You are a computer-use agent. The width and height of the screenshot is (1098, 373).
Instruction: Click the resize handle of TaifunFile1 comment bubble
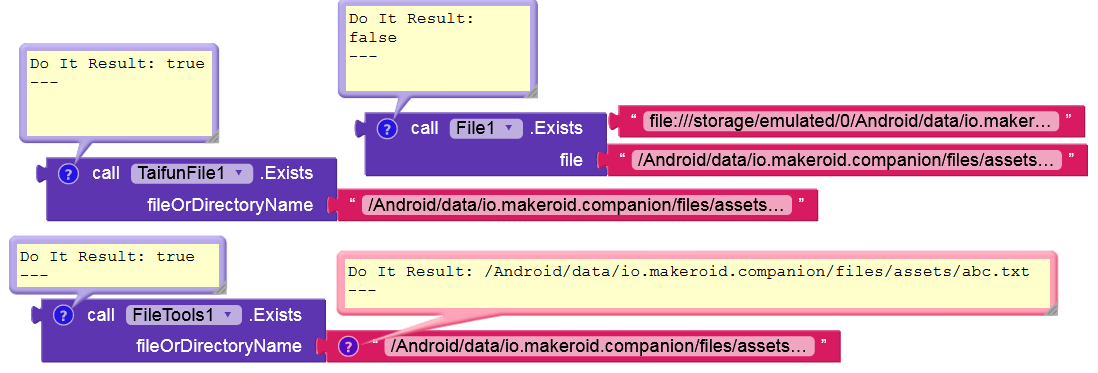tap(212, 136)
